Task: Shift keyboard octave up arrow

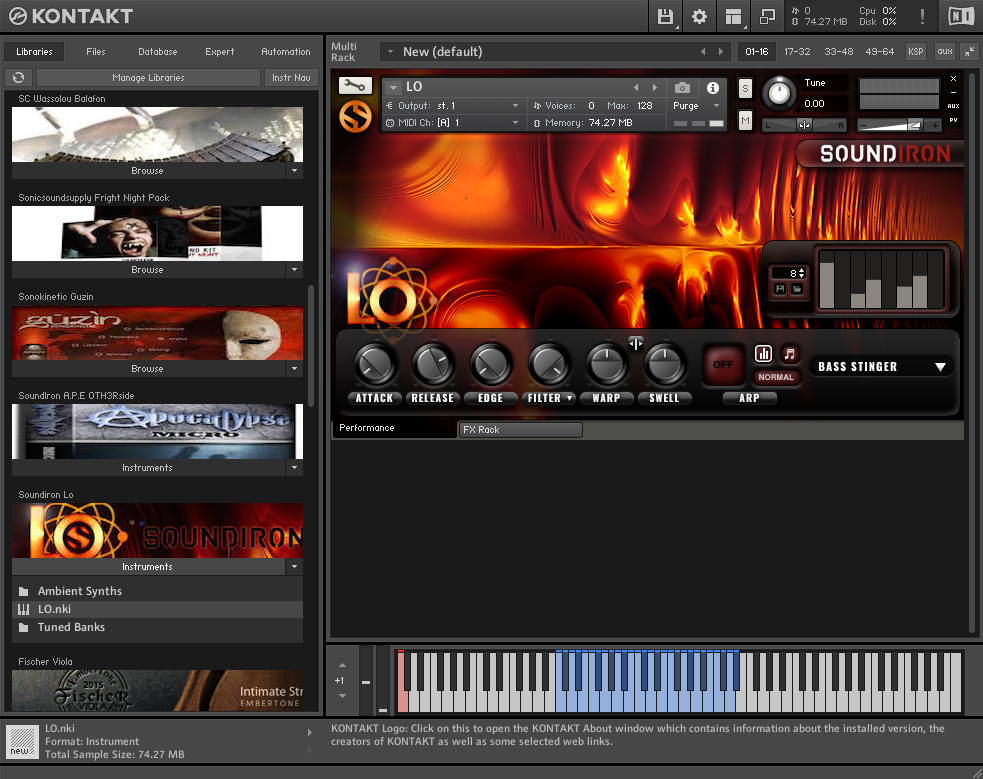Action: (342, 665)
